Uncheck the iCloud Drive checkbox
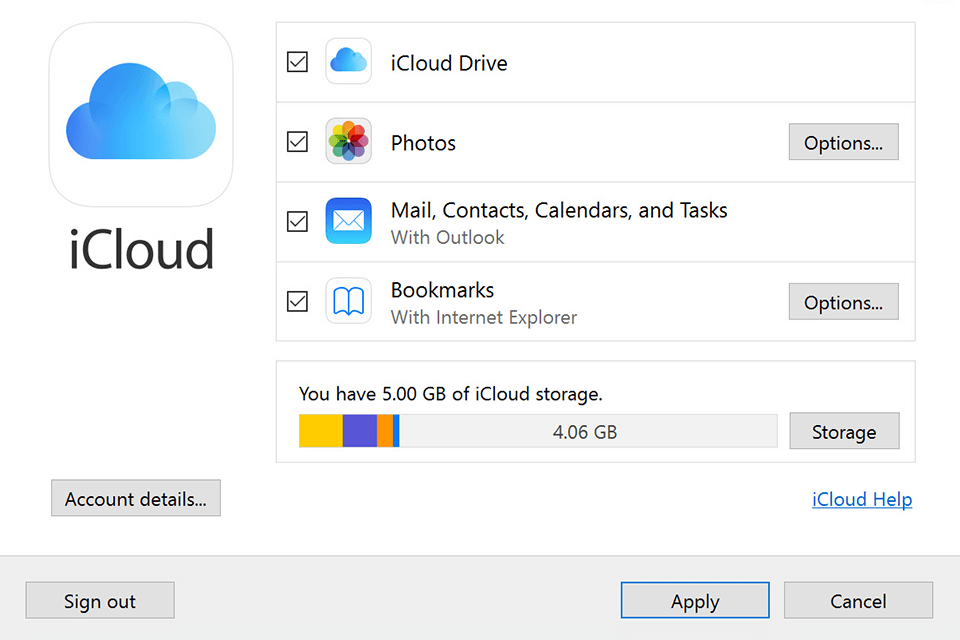 tap(297, 62)
